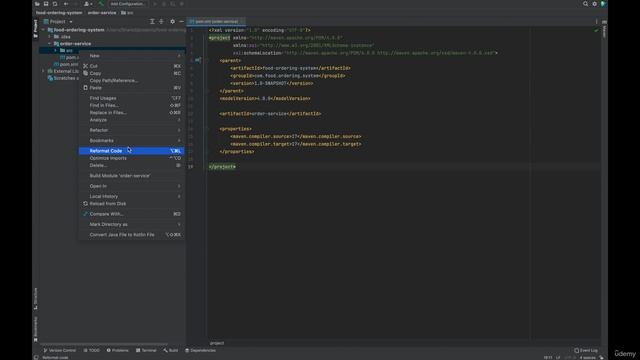640x360 pixels.
Task: Click the Back navigation arrow in toolbar
Action: (x=66, y=4)
